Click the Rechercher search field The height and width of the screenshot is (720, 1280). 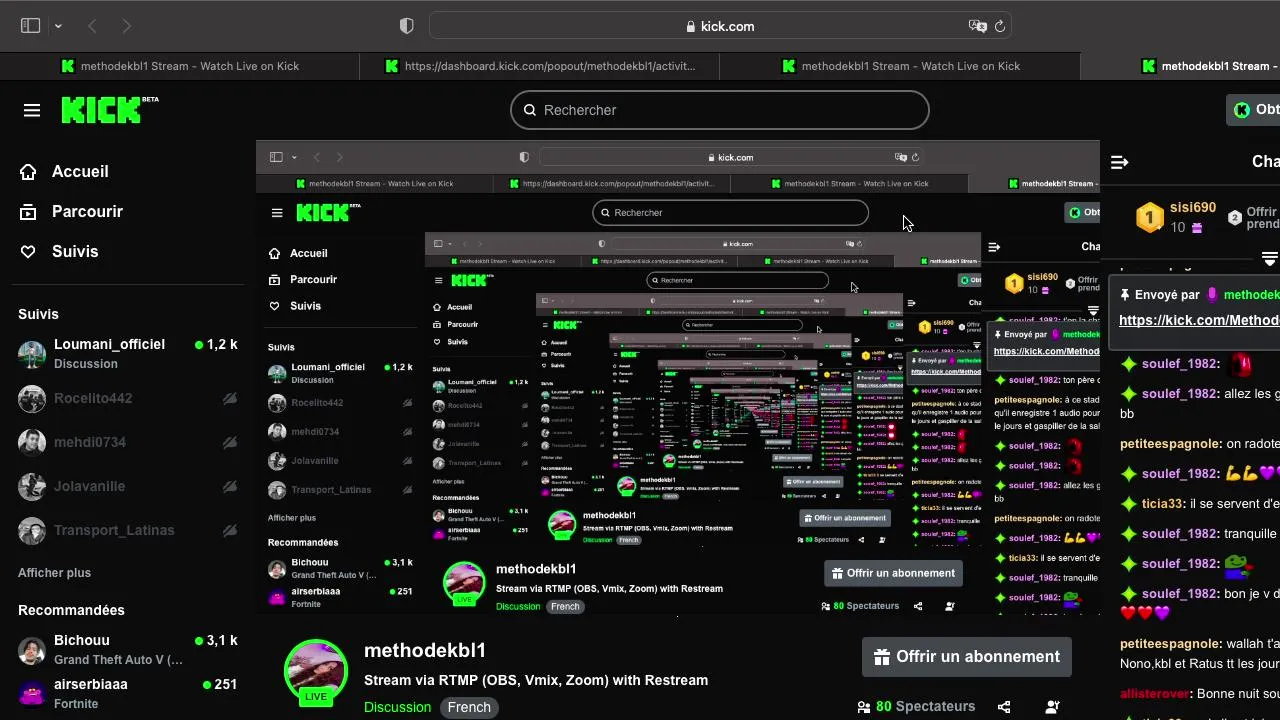point(720,110)
